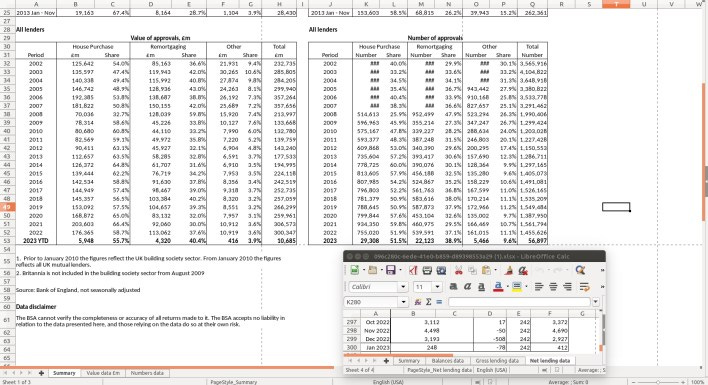
Task: Open Find & Replace magnifier icon
Action: pyautogui.click(x=580, y=270)
